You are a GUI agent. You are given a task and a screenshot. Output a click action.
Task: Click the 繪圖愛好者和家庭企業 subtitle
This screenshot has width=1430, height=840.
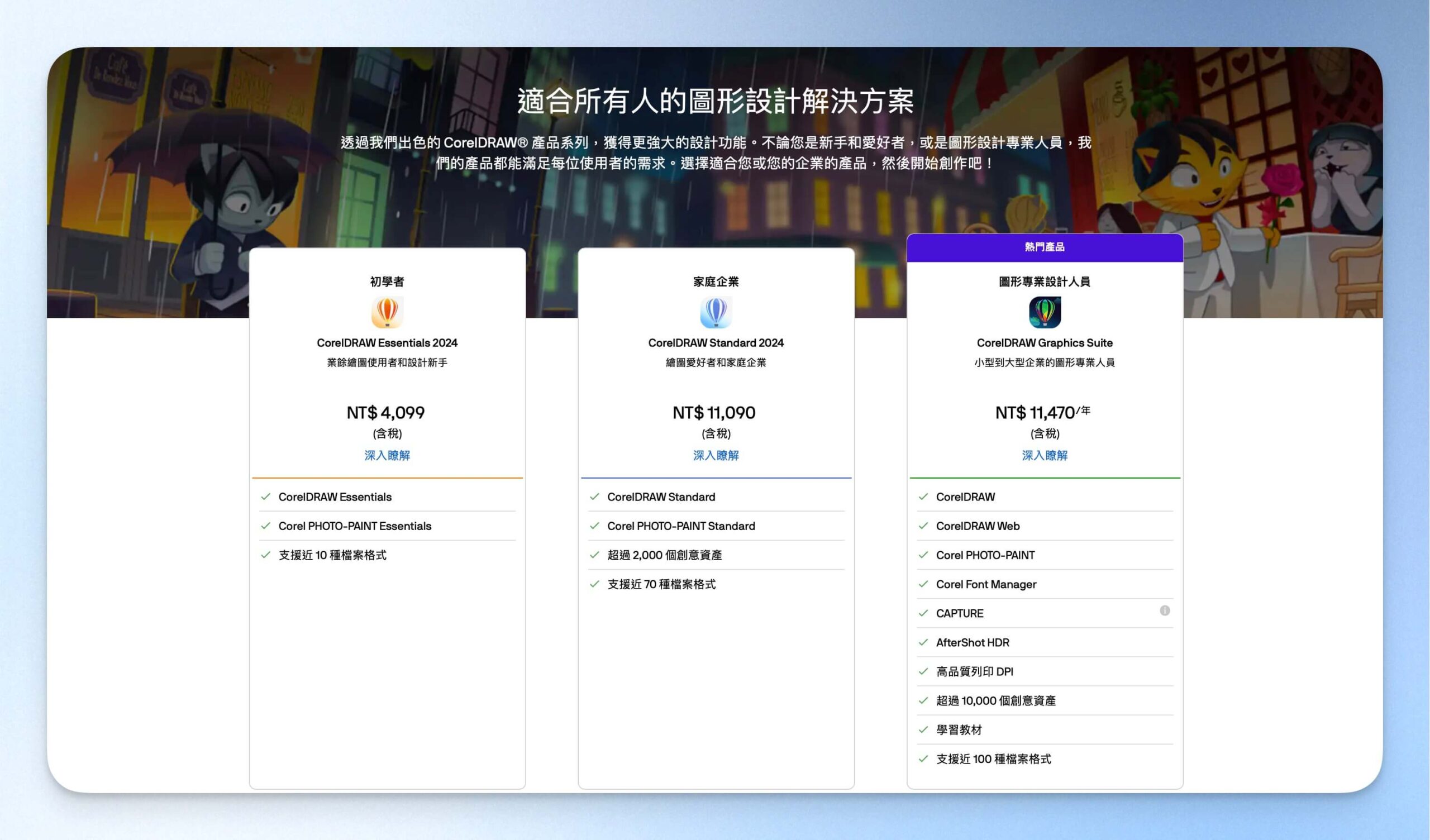pyautogui.click(x=716, y=362)
